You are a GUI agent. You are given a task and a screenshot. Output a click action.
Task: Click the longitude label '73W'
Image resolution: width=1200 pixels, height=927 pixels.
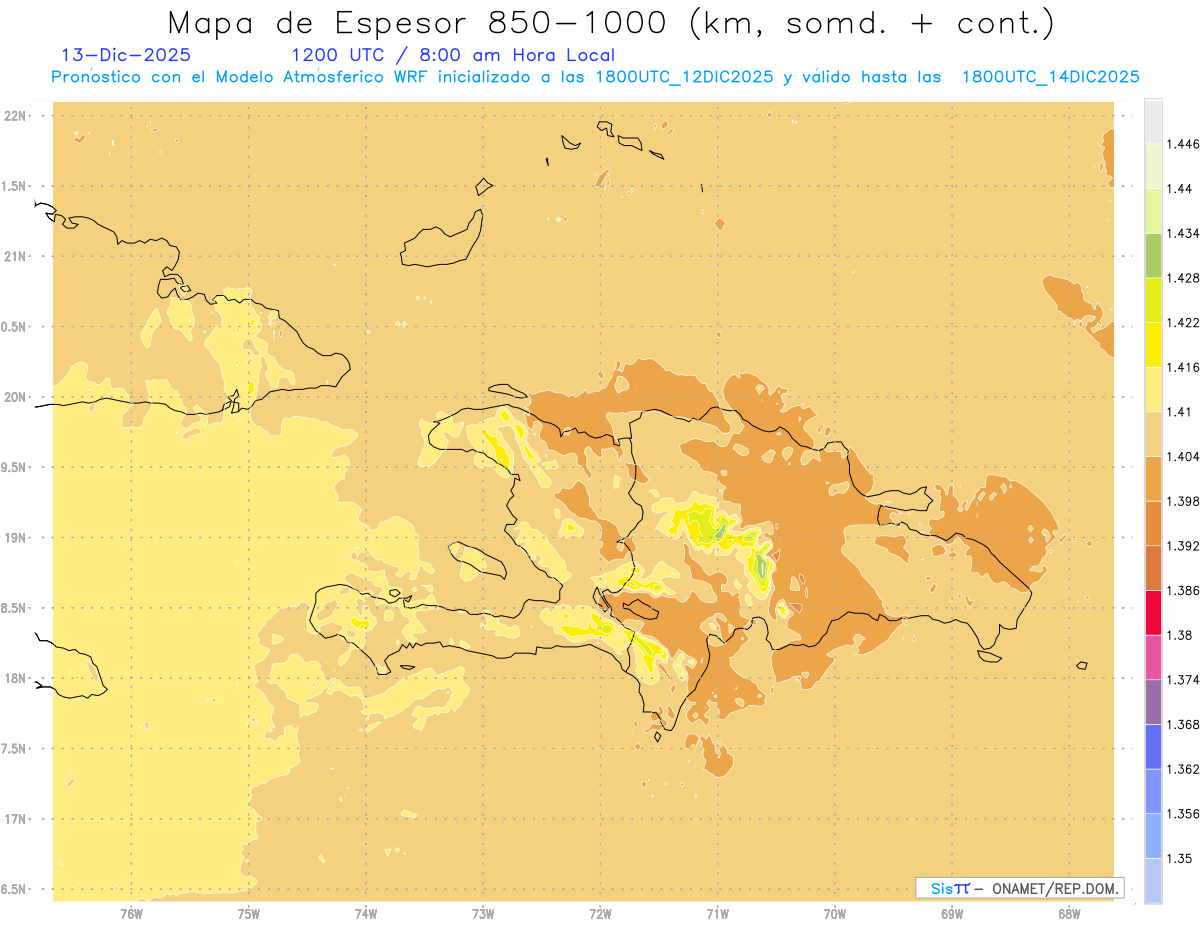[x=483, y=914]
